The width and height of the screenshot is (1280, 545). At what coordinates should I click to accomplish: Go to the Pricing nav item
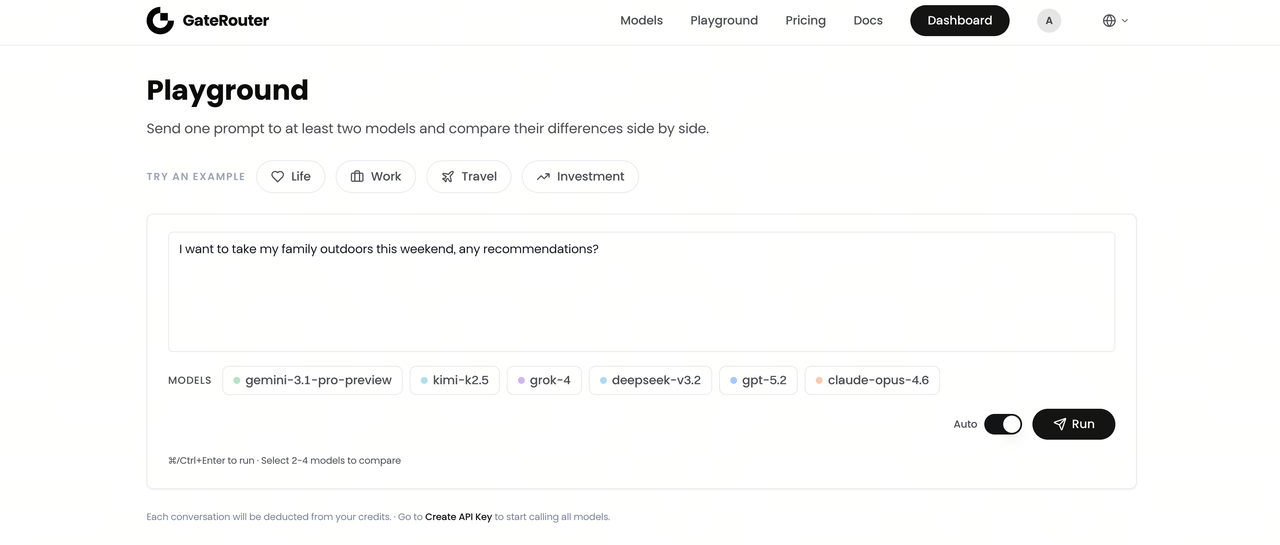[x=805, y=20]
